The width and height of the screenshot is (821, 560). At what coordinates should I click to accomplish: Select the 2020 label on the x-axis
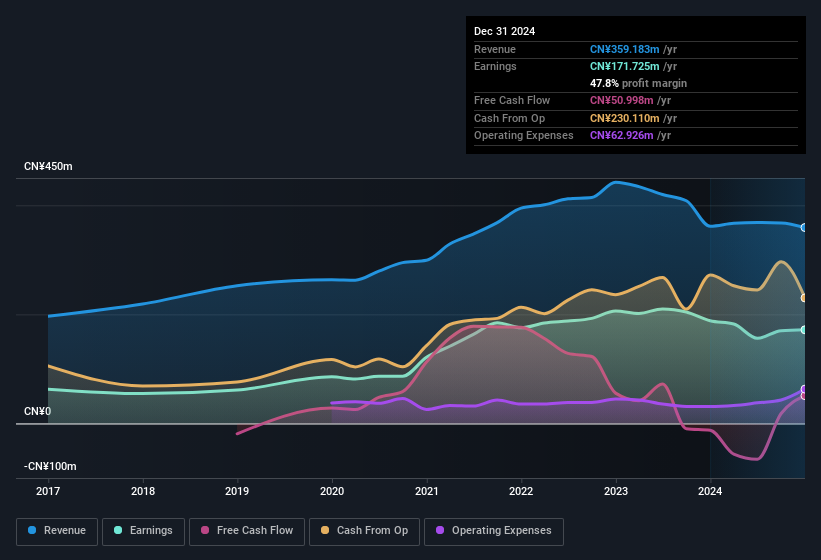(x=332, y=491)
